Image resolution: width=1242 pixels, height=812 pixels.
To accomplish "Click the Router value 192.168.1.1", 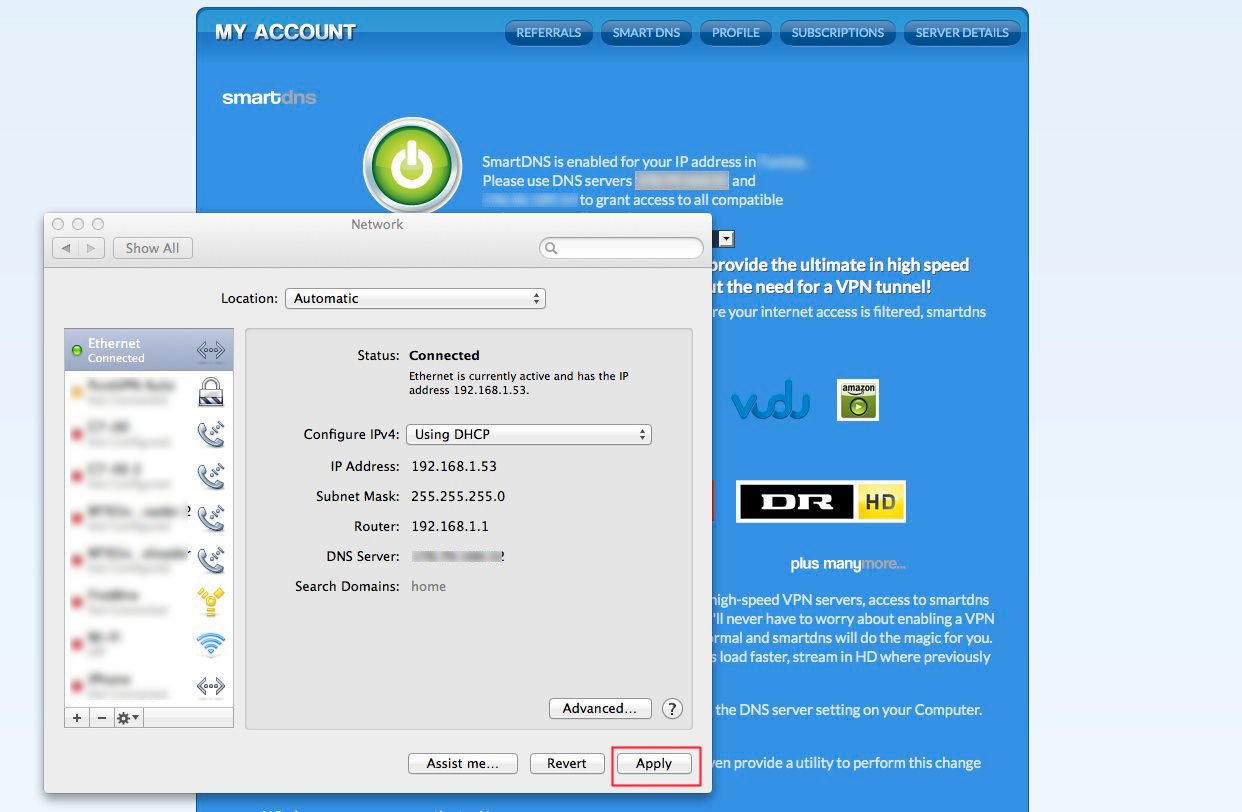I will pyautogui.click(x=450, y=526).
